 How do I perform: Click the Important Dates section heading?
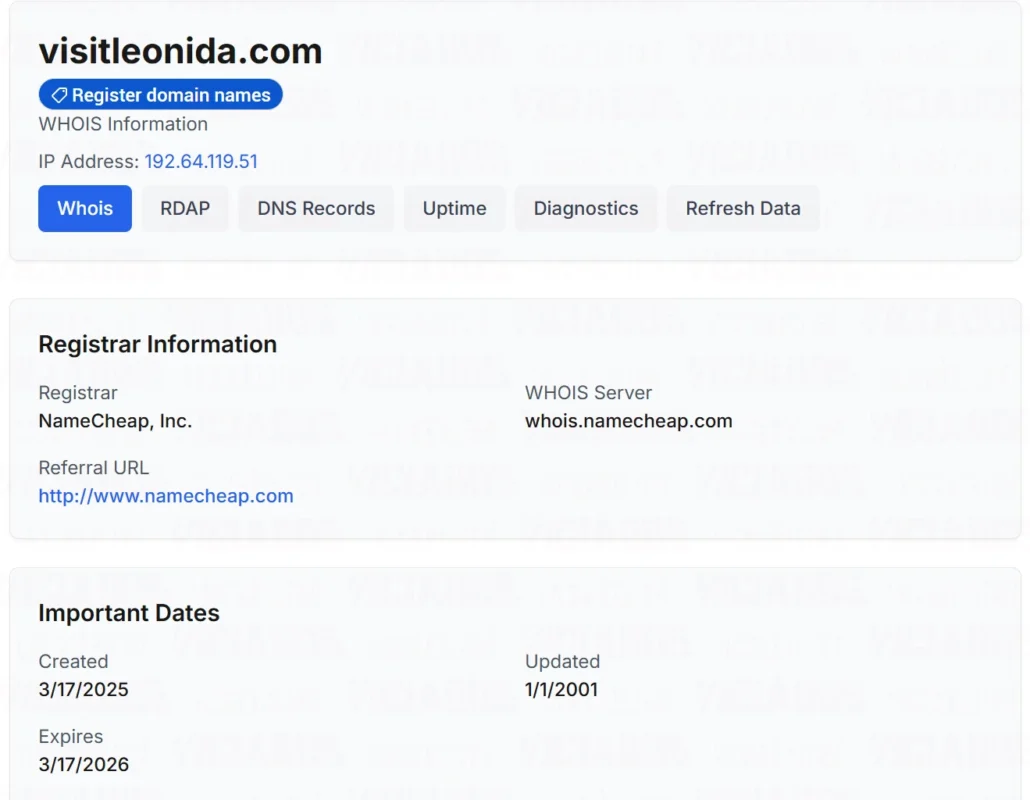[129, 613]
